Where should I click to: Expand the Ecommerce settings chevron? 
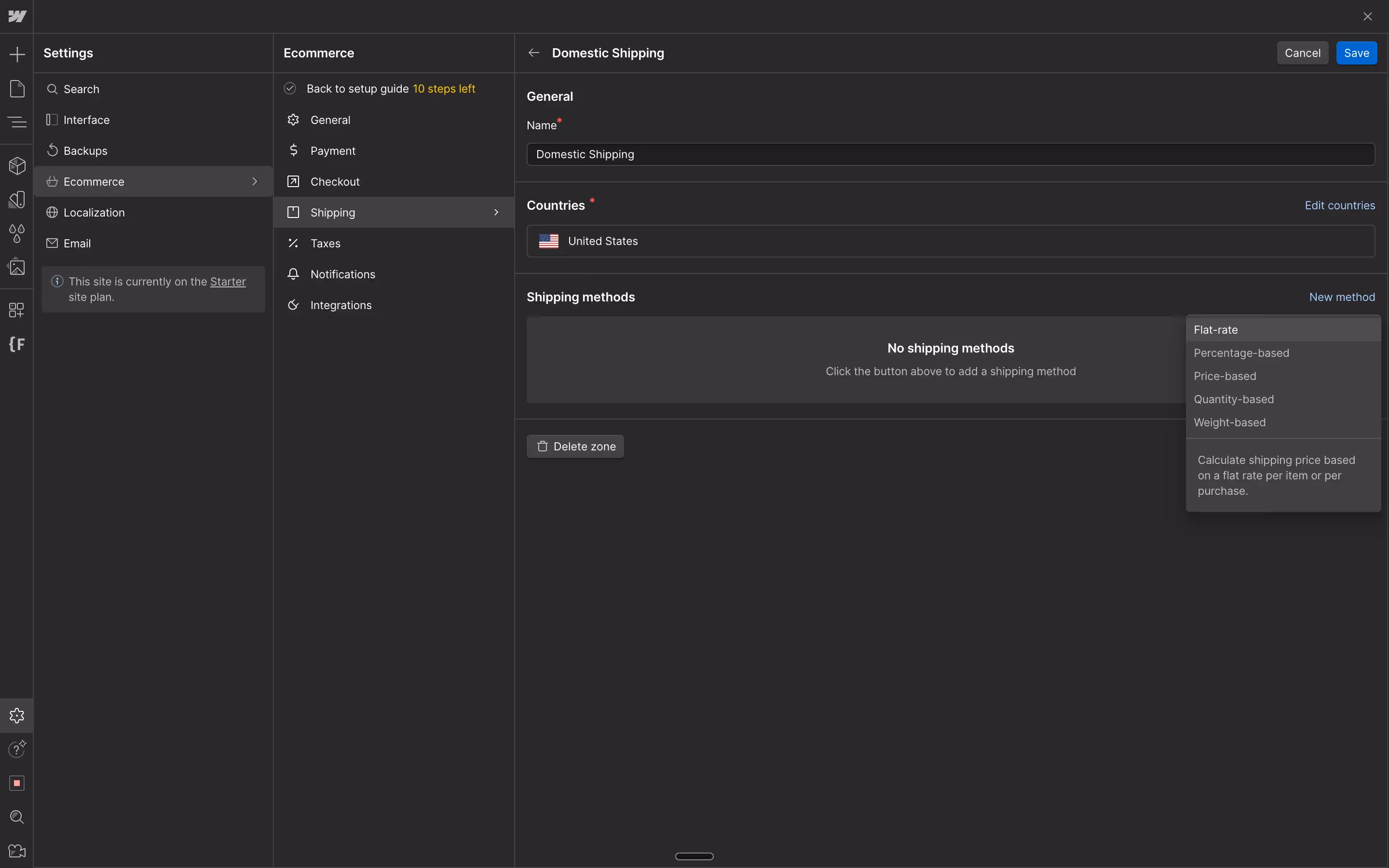[255, 181]
